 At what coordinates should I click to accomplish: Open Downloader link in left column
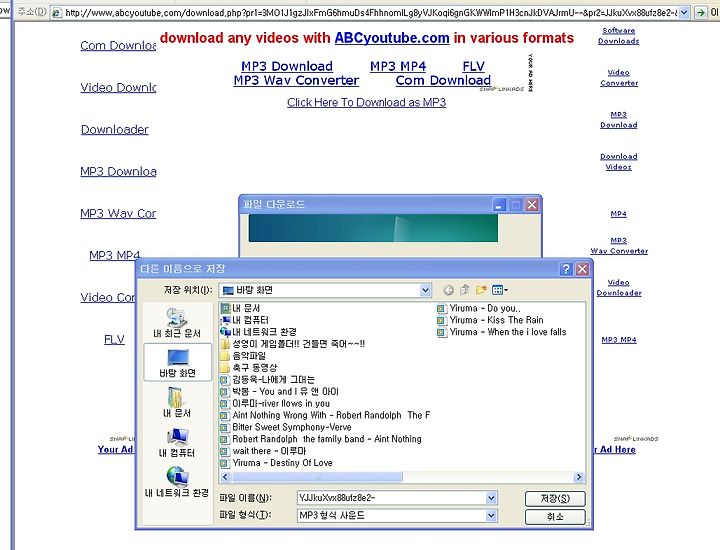point(115,129)
